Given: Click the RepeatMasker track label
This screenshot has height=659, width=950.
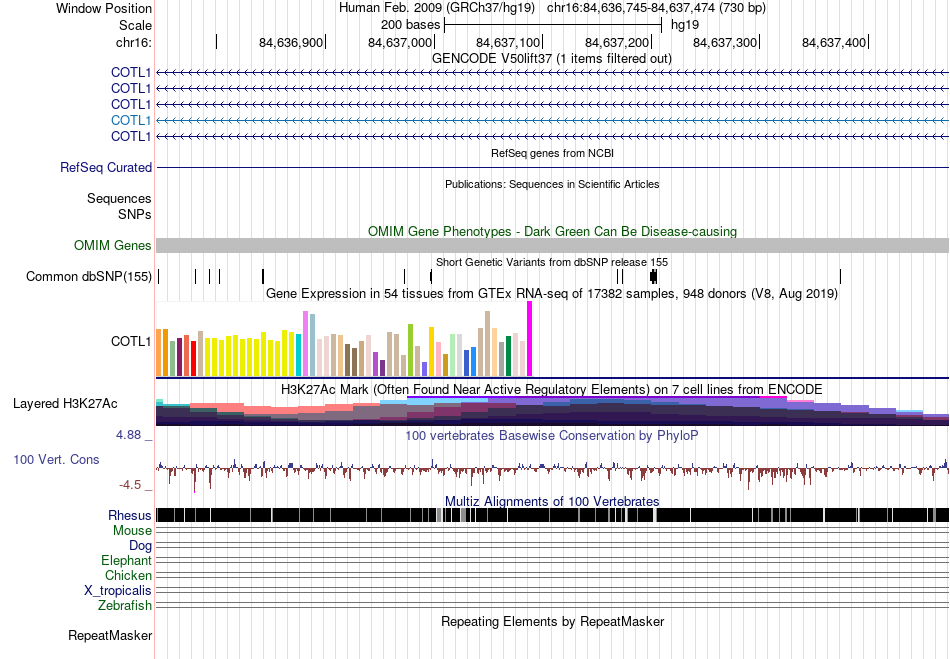Looking at the screenshot, I should click(x=110, y=635).
